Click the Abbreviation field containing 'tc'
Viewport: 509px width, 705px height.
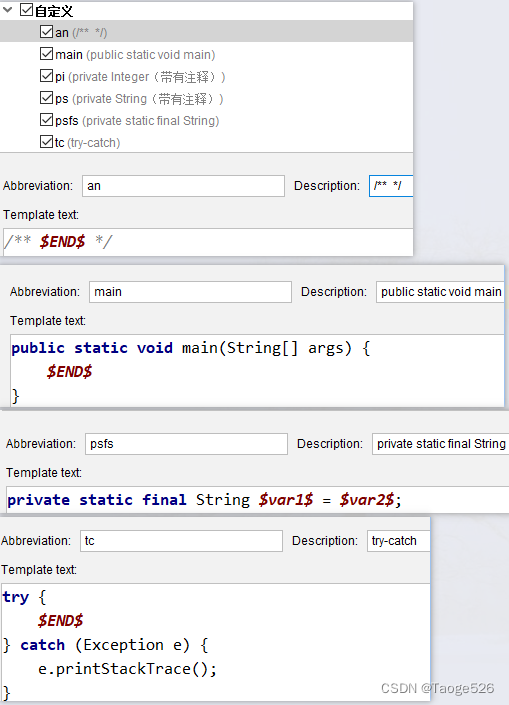pos(181,541)
